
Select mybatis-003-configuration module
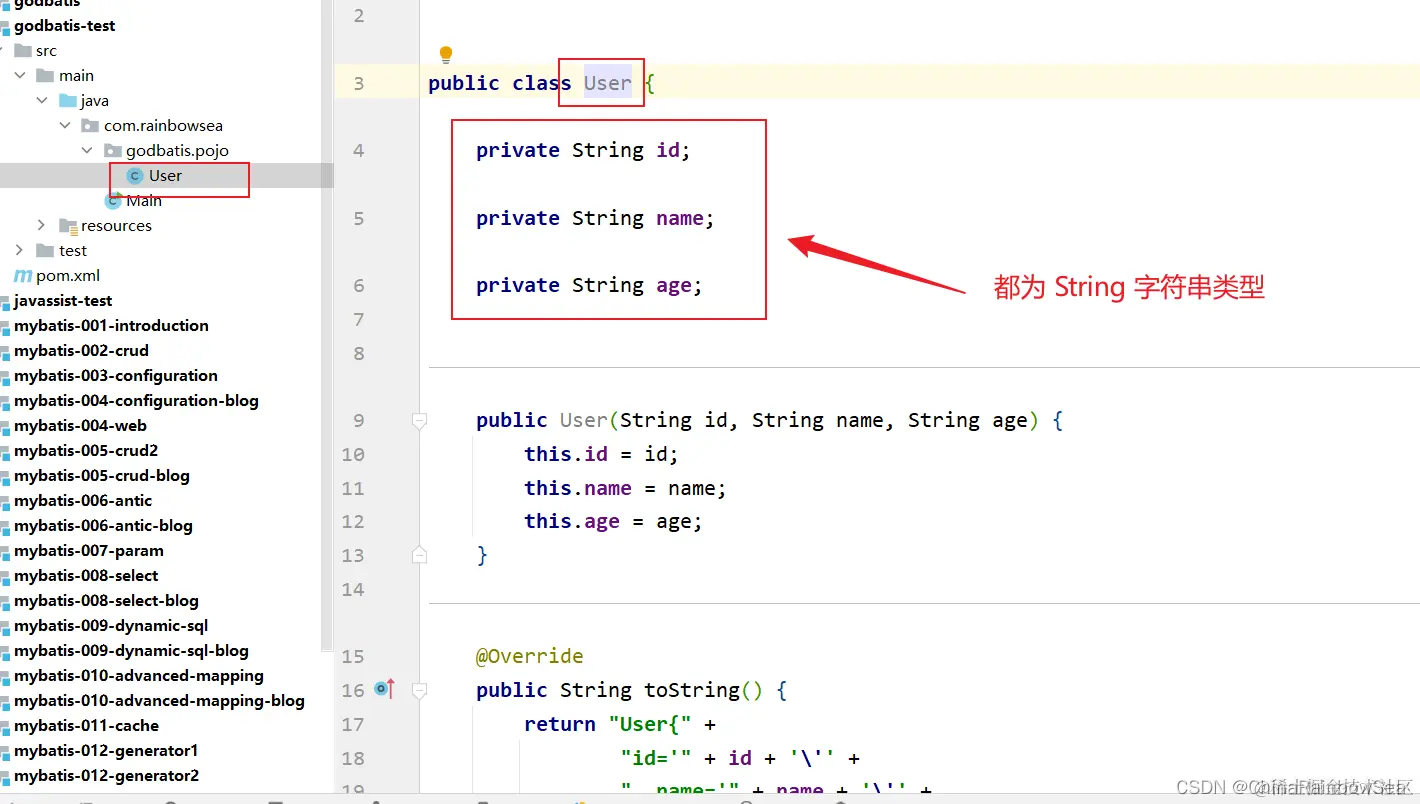[116, 375]
